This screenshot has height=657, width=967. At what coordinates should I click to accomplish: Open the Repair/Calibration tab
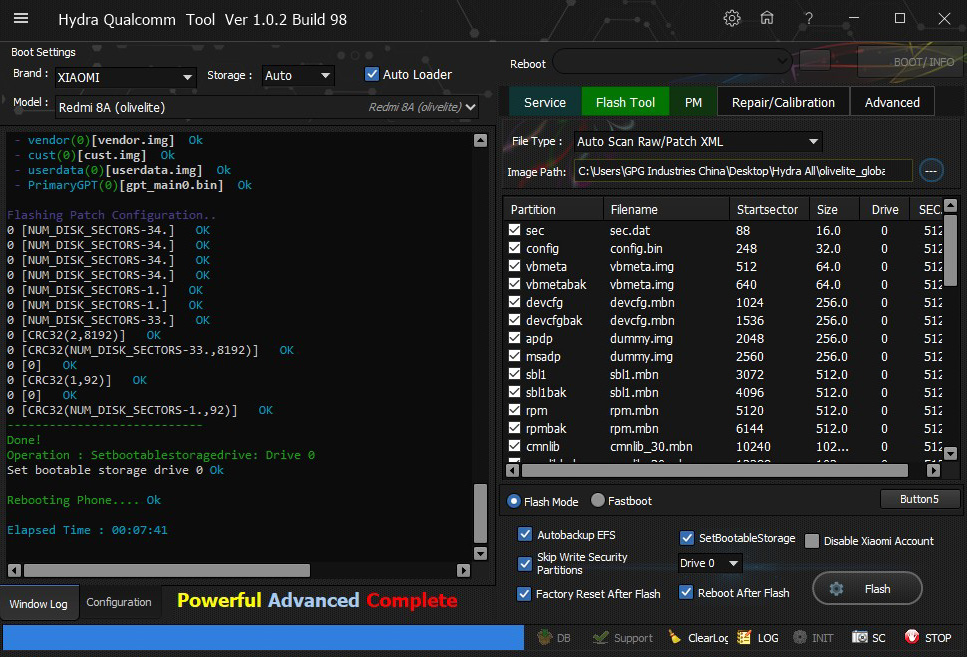coord(783,102)
